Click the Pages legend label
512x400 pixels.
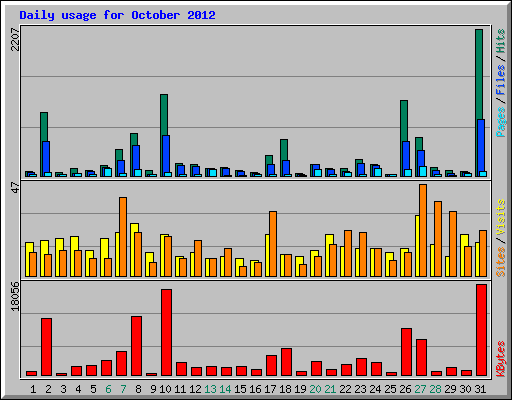coord(501,122)
